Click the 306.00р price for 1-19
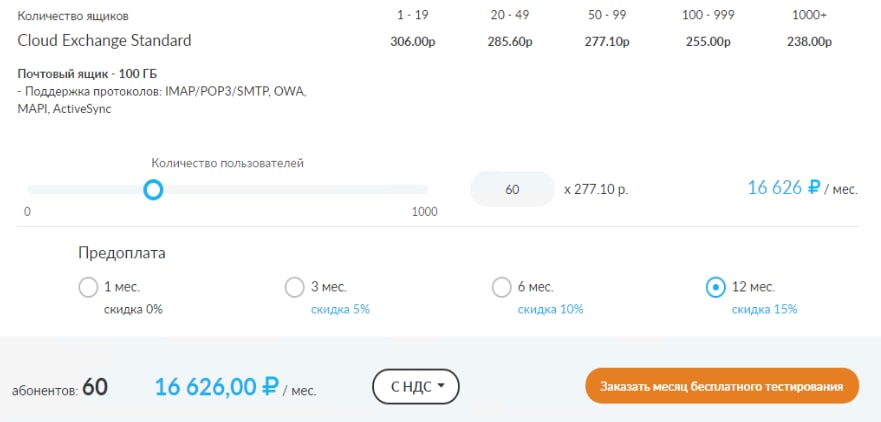Viewport: 881px width, 422px height. coord(412,42)
